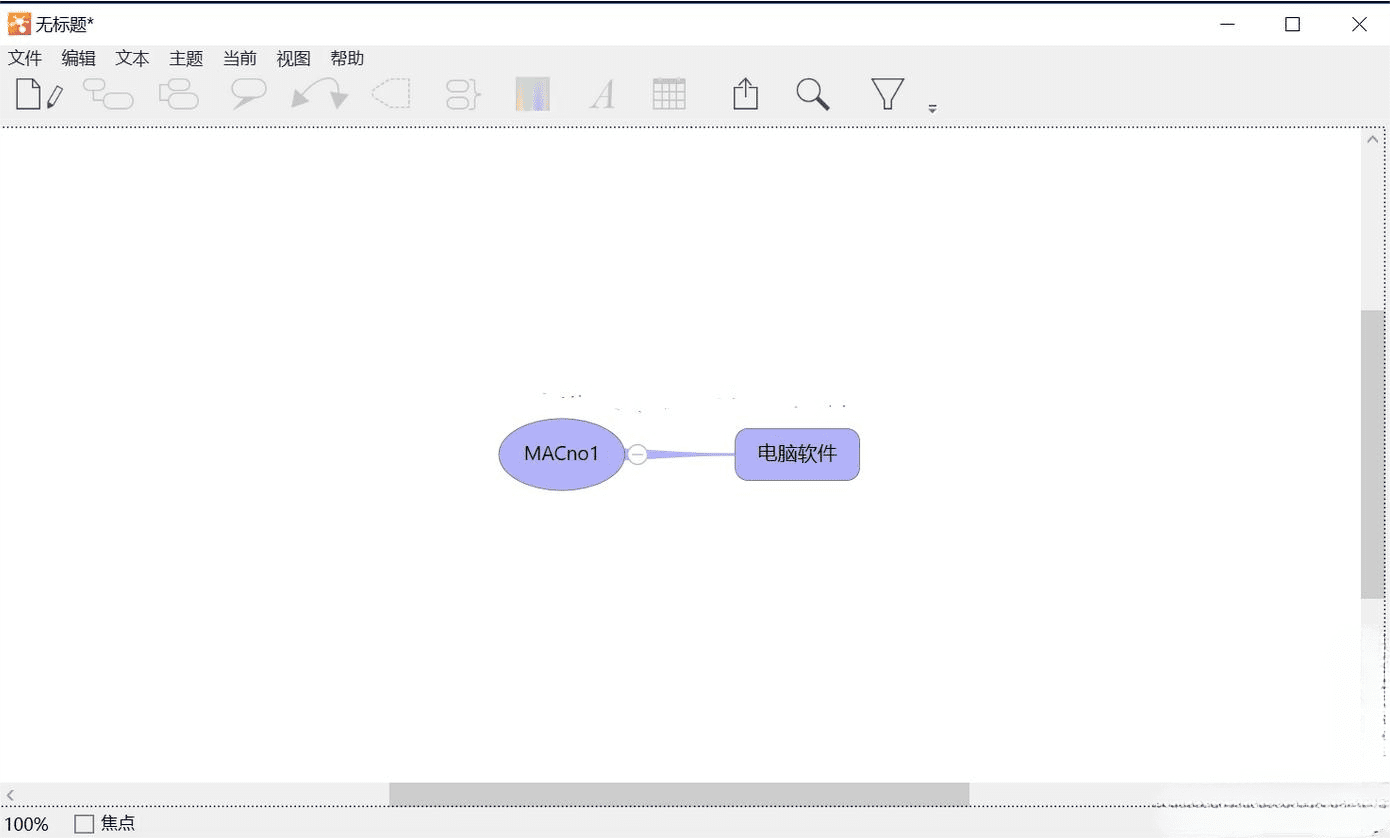Click the funnel filter icon
Image resolution: width=1390 pixels, height=838 pixels.
tap(887, 94)
